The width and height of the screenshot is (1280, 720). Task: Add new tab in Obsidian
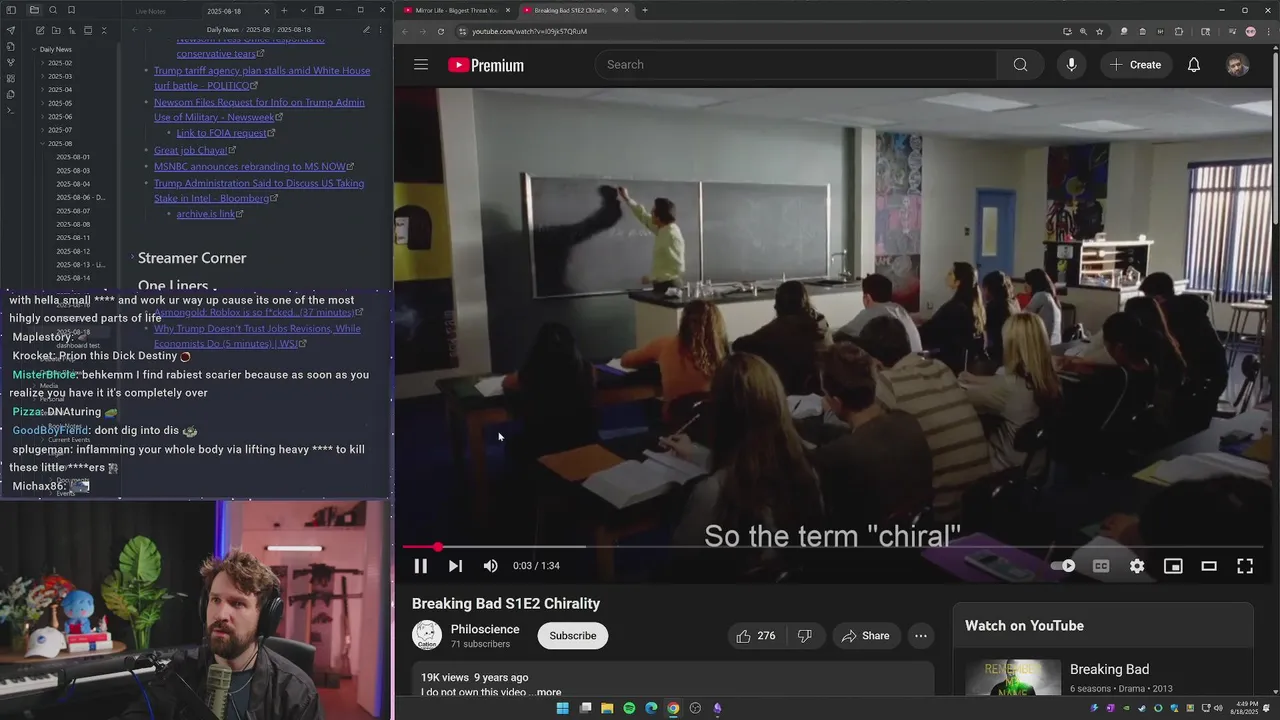(x=284, y=11)
